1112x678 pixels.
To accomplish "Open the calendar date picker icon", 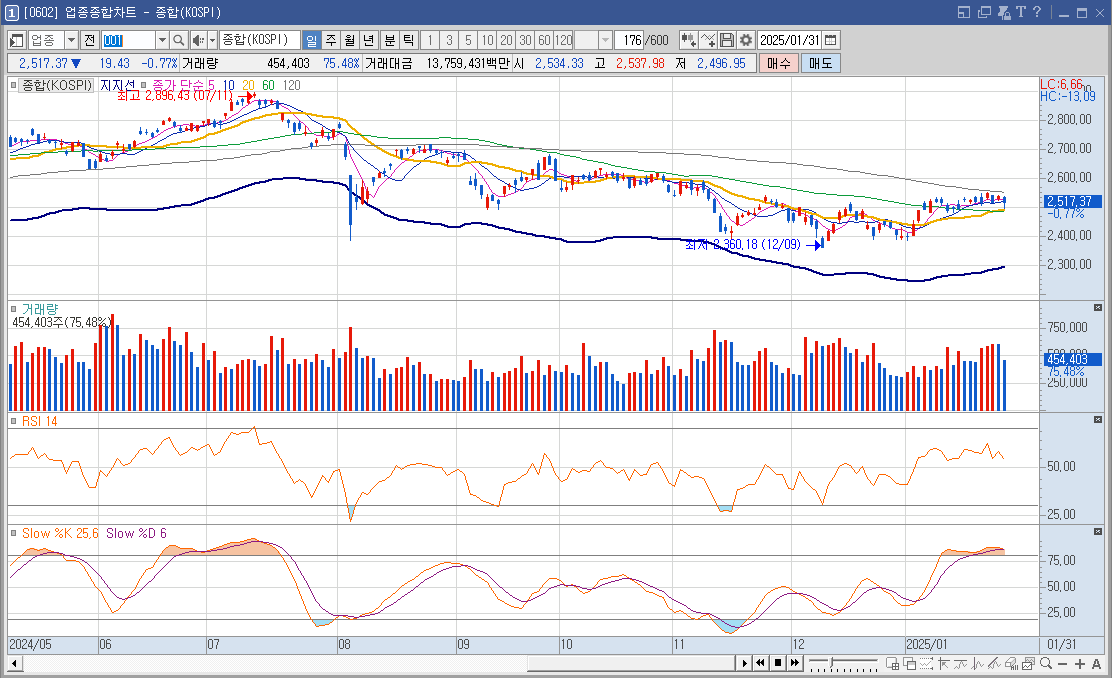I will [x=831, y=40].
